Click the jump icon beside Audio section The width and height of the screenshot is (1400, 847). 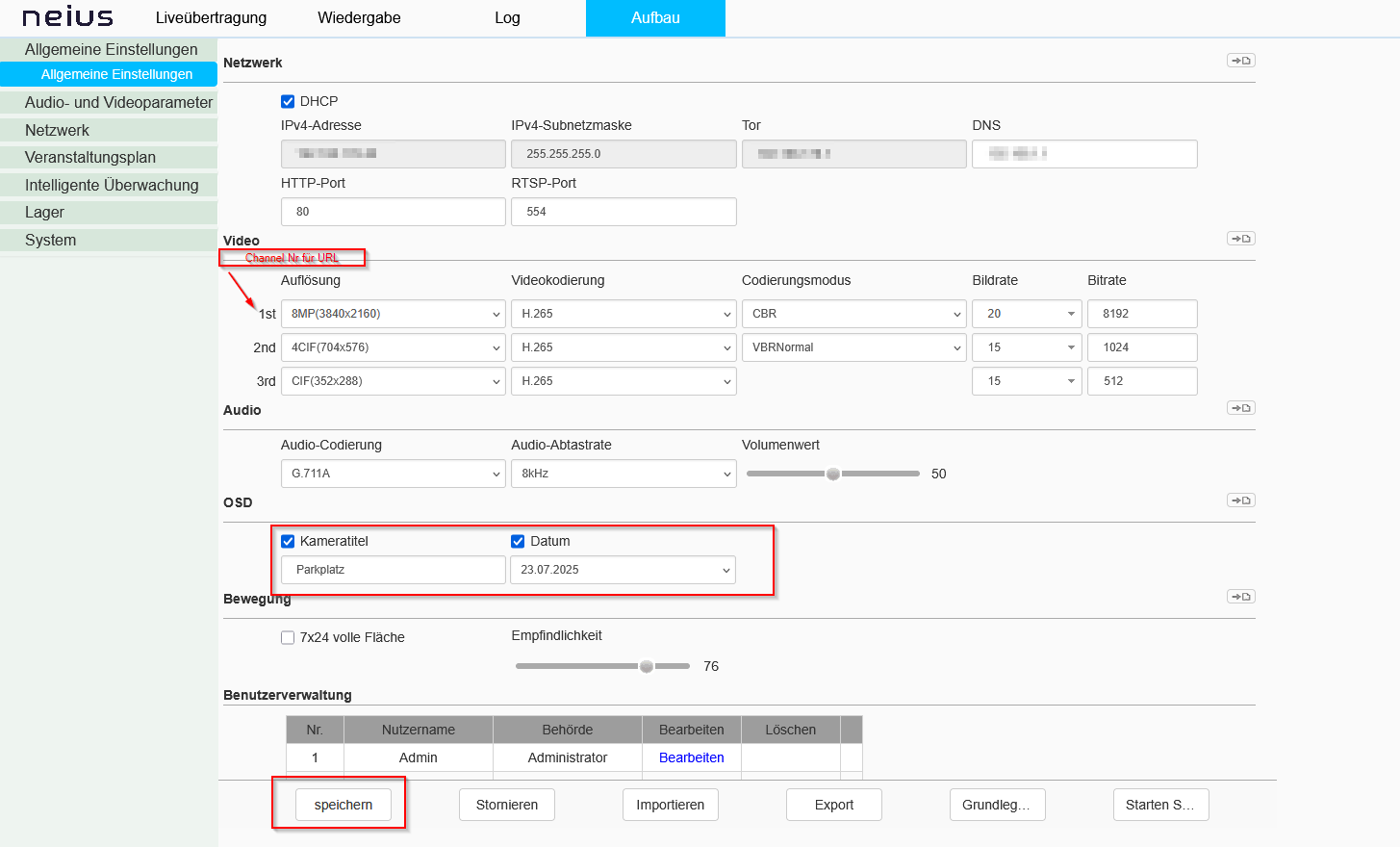point(1240,408)
